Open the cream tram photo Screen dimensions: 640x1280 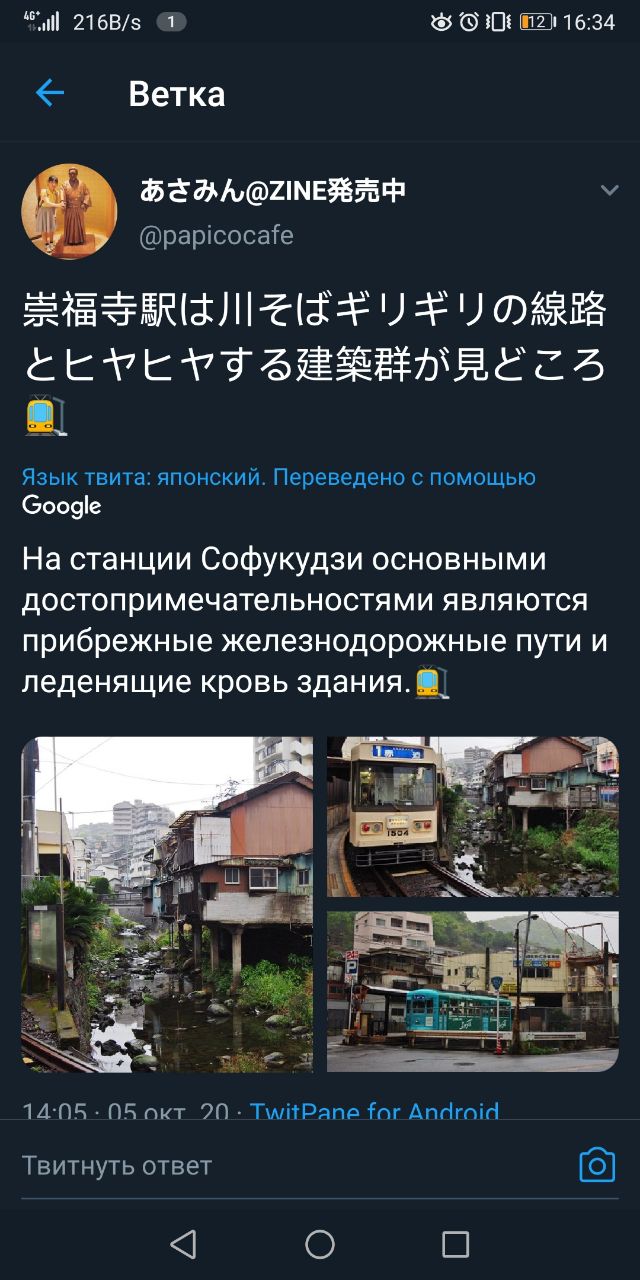(x=473, y=817)
